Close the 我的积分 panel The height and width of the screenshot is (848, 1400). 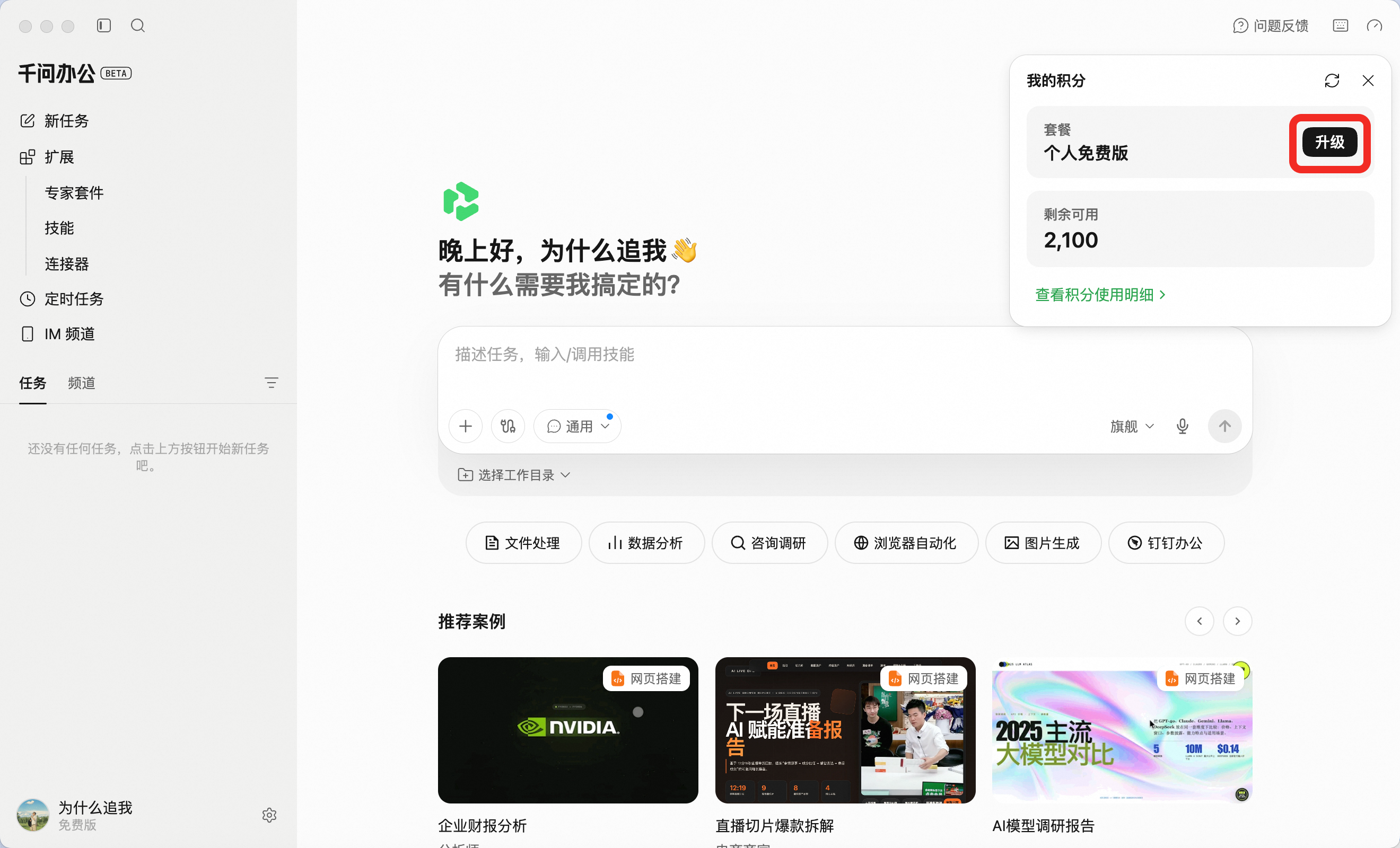1368,81
